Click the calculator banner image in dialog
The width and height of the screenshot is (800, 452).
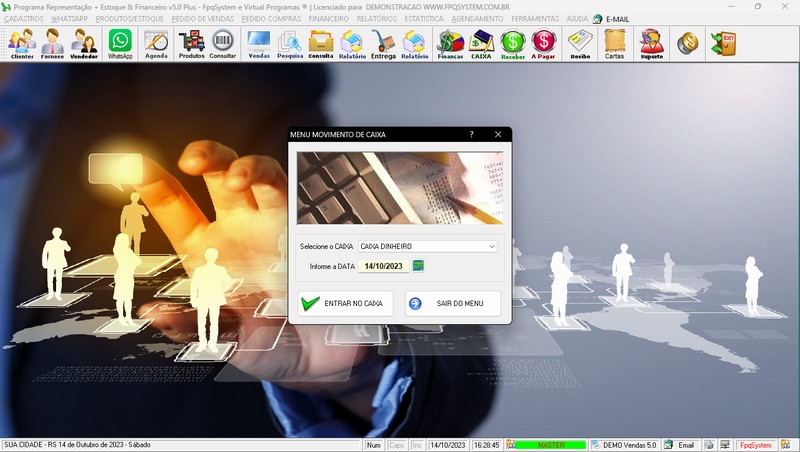click(400, 188)
